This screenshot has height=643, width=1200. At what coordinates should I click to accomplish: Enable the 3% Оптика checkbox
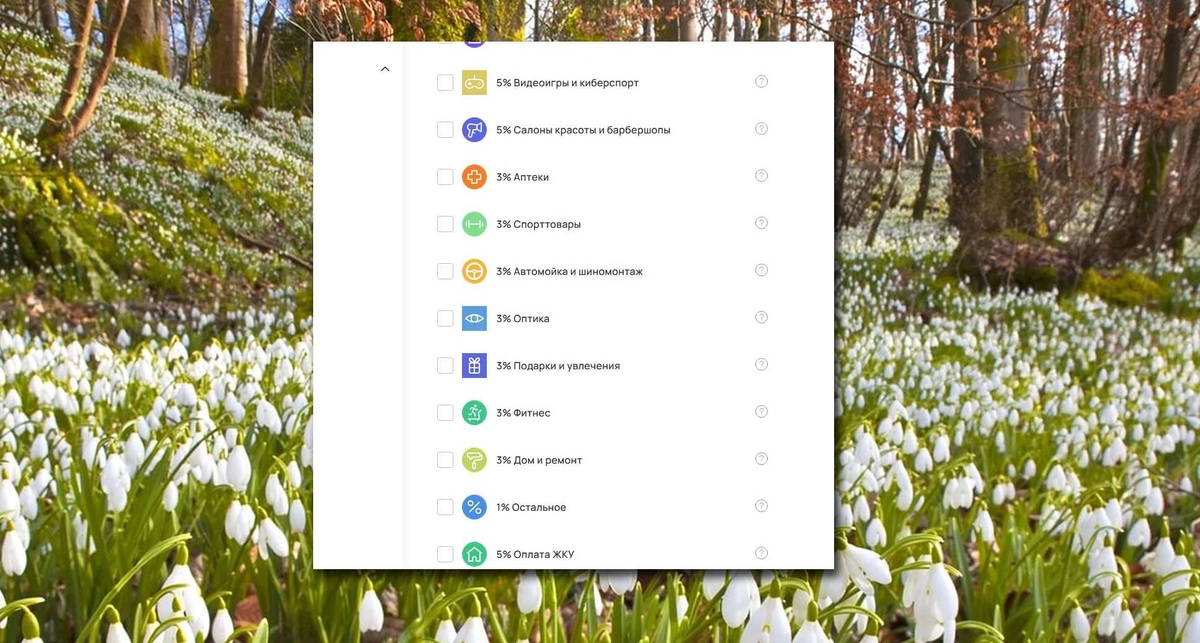pyautogui.click(x=445, y=318)
